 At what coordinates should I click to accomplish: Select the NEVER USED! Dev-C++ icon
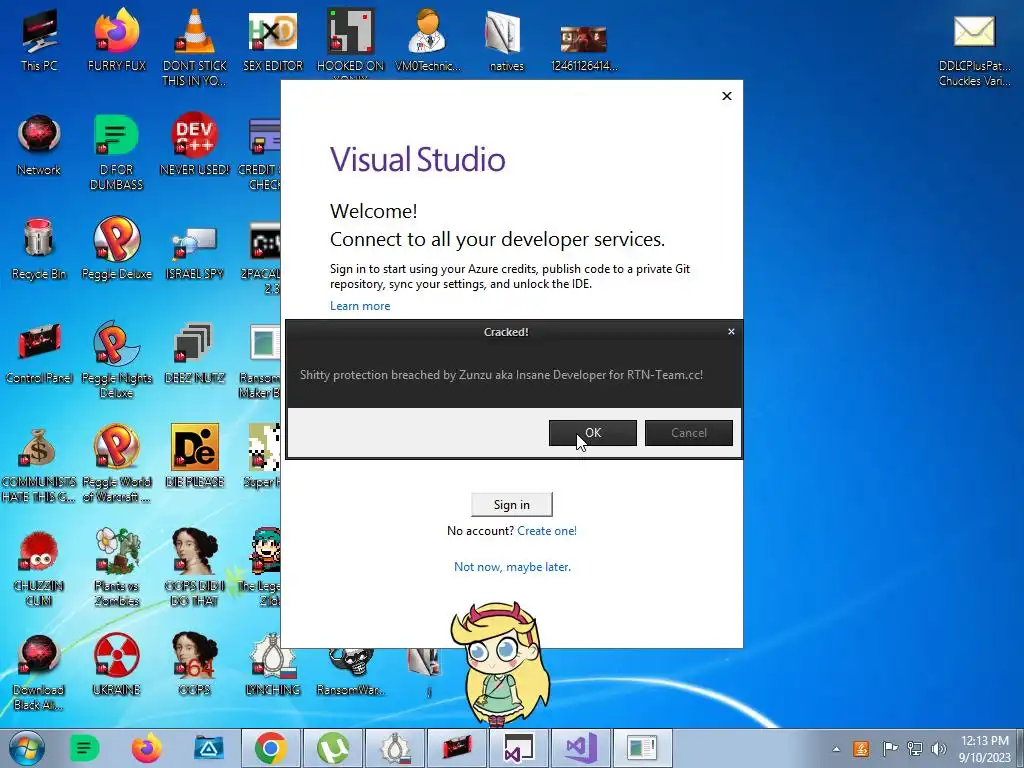point(195,145)
